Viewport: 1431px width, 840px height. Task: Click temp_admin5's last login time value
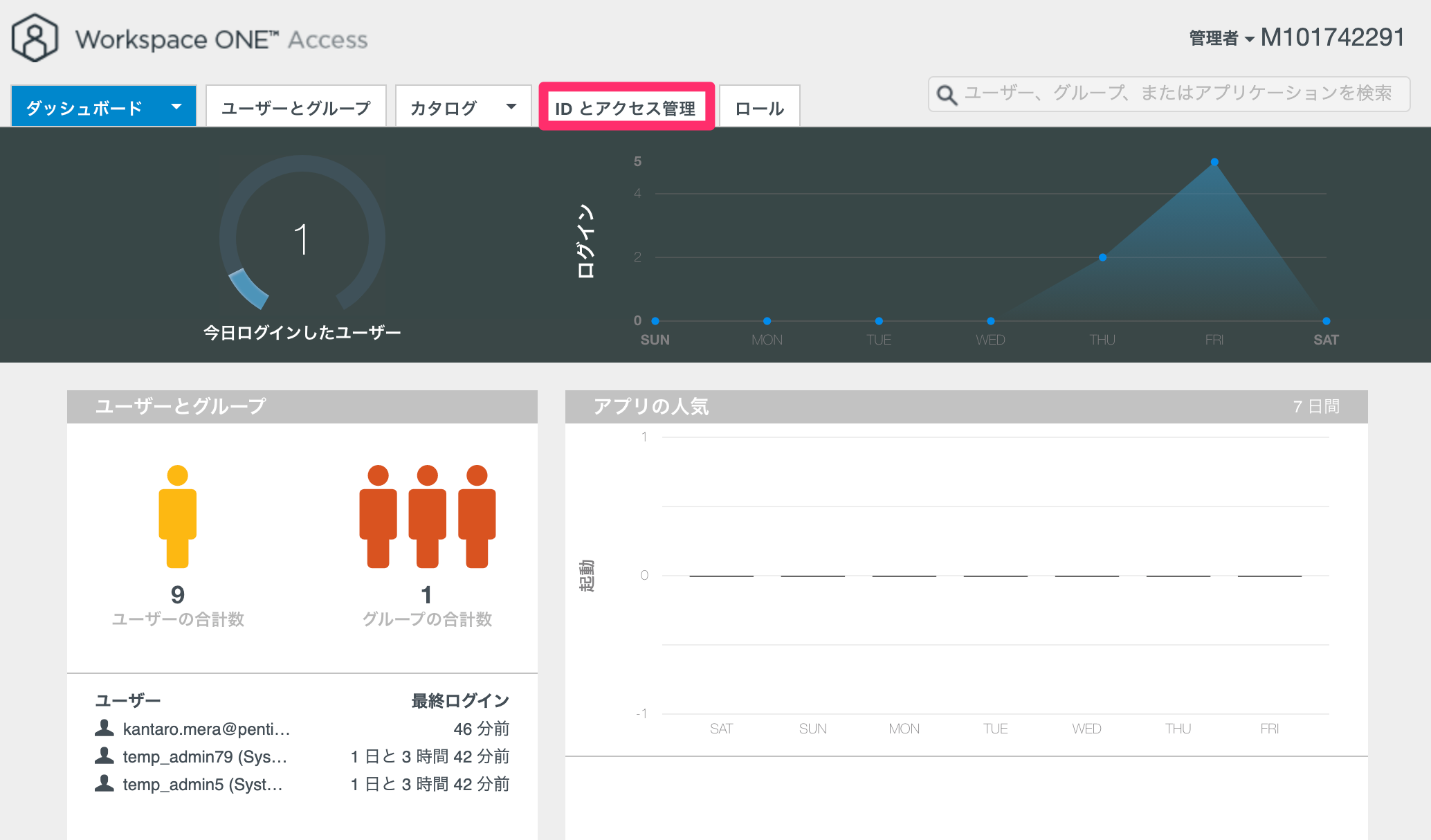[x=430, y=784]
